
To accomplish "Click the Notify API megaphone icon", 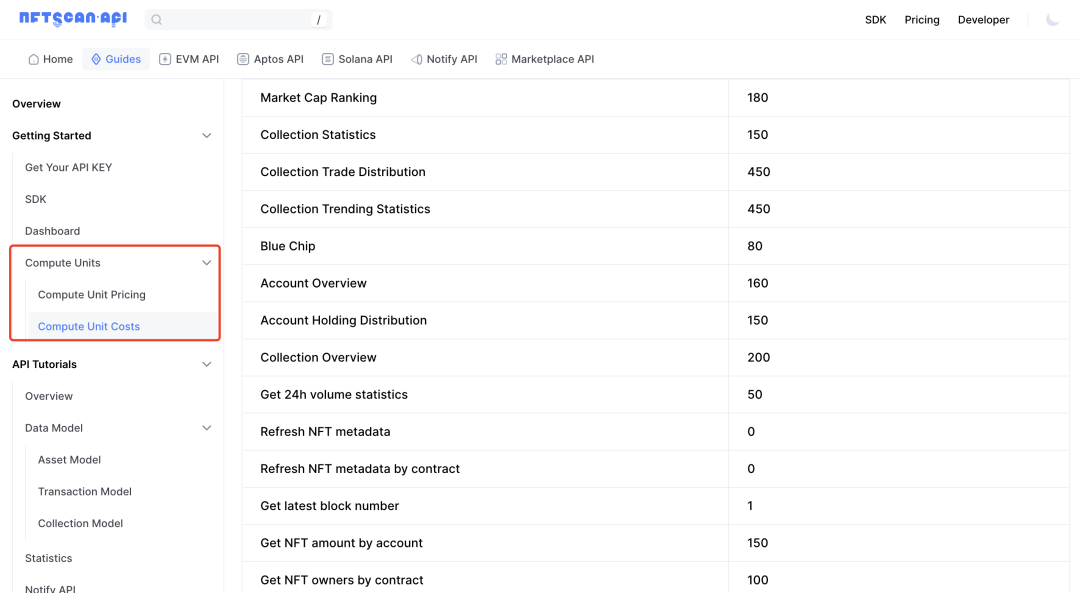I will tap(416, 59).
